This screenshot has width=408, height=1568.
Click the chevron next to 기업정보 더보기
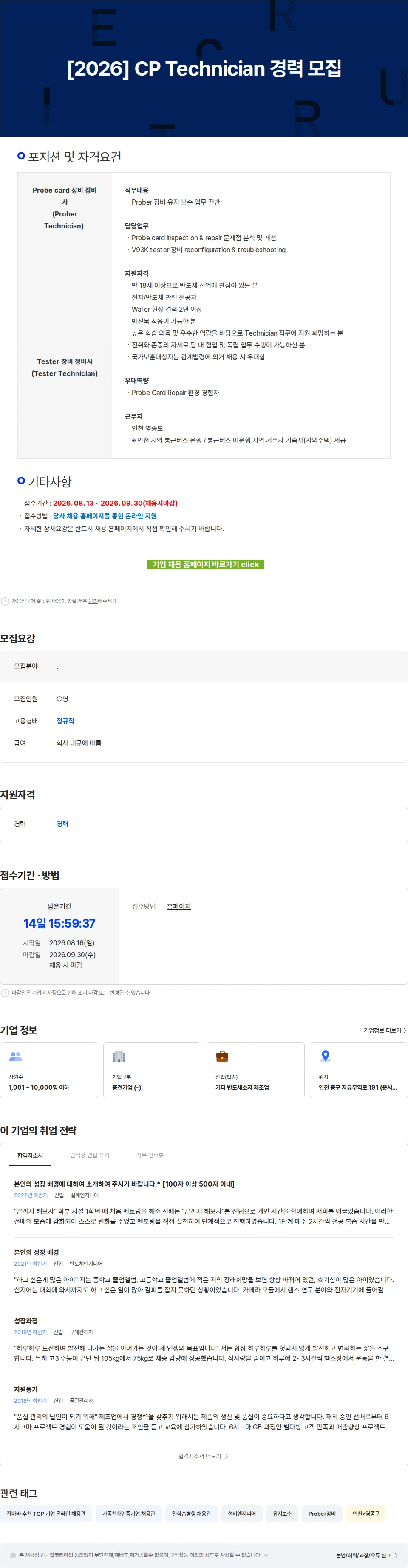click(405, 1030)
